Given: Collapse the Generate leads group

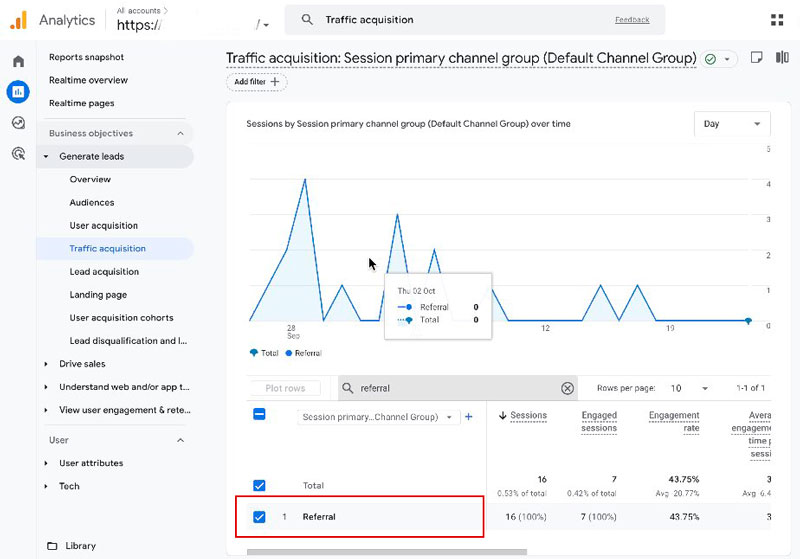Looking at the screenshot, I should click(46, 157).
